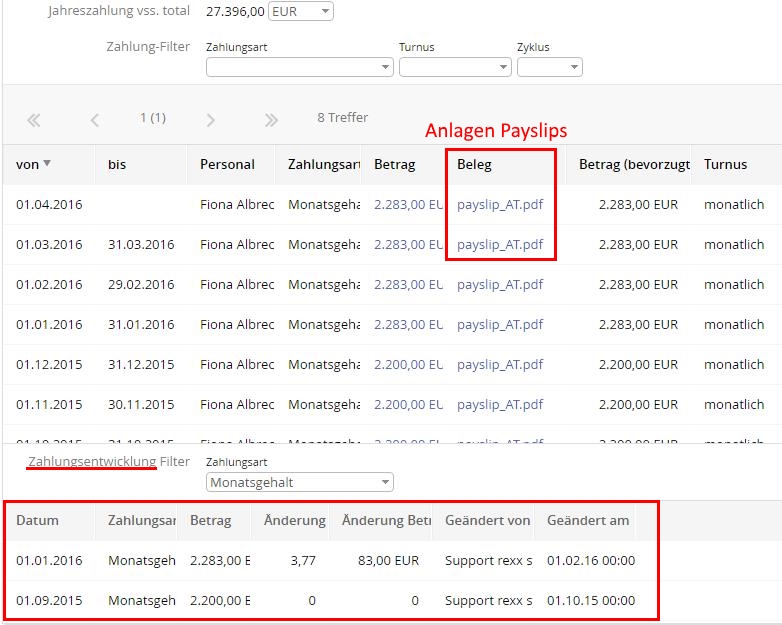This screenshot has width=782, height=625.
Task: Go to previous results page
Action: pos(95,120)
